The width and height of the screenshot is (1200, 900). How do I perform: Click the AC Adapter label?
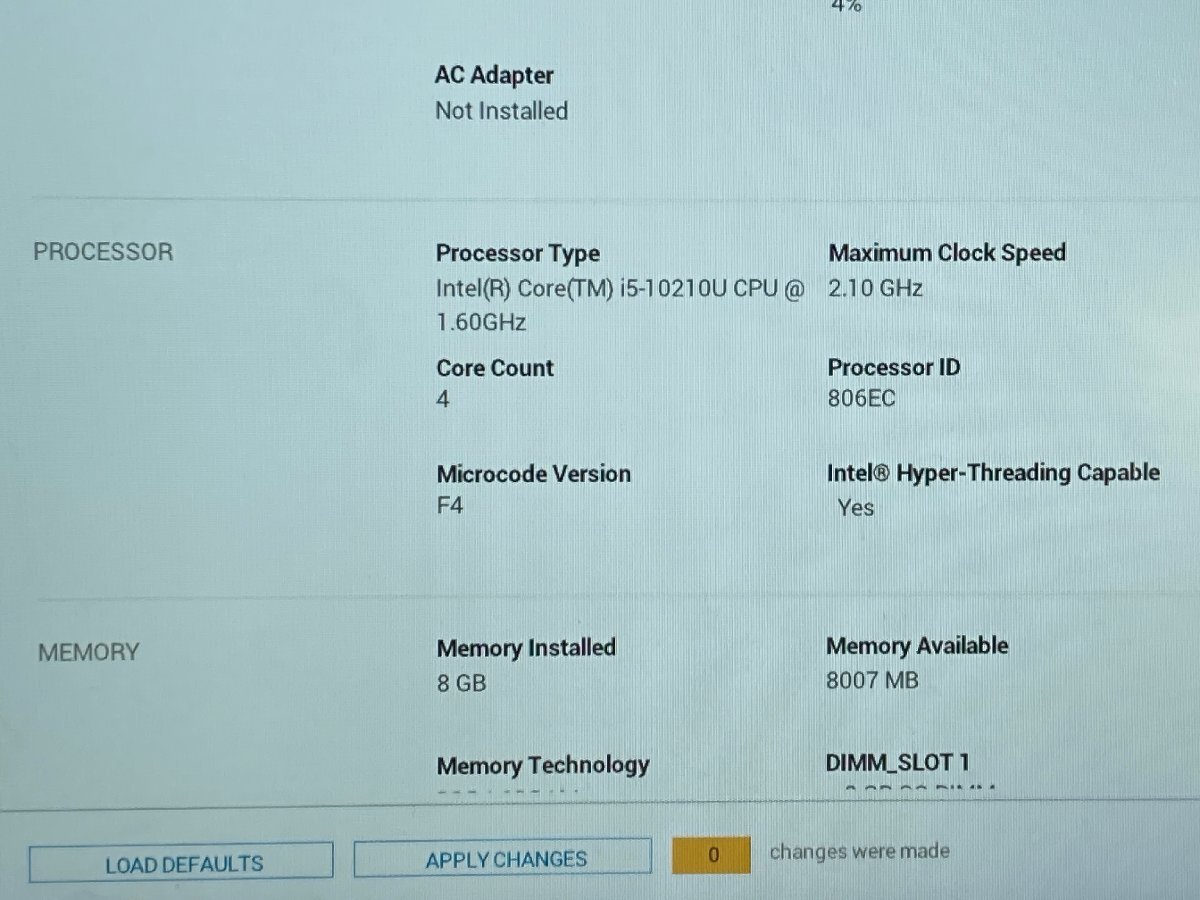click(494, 75)
